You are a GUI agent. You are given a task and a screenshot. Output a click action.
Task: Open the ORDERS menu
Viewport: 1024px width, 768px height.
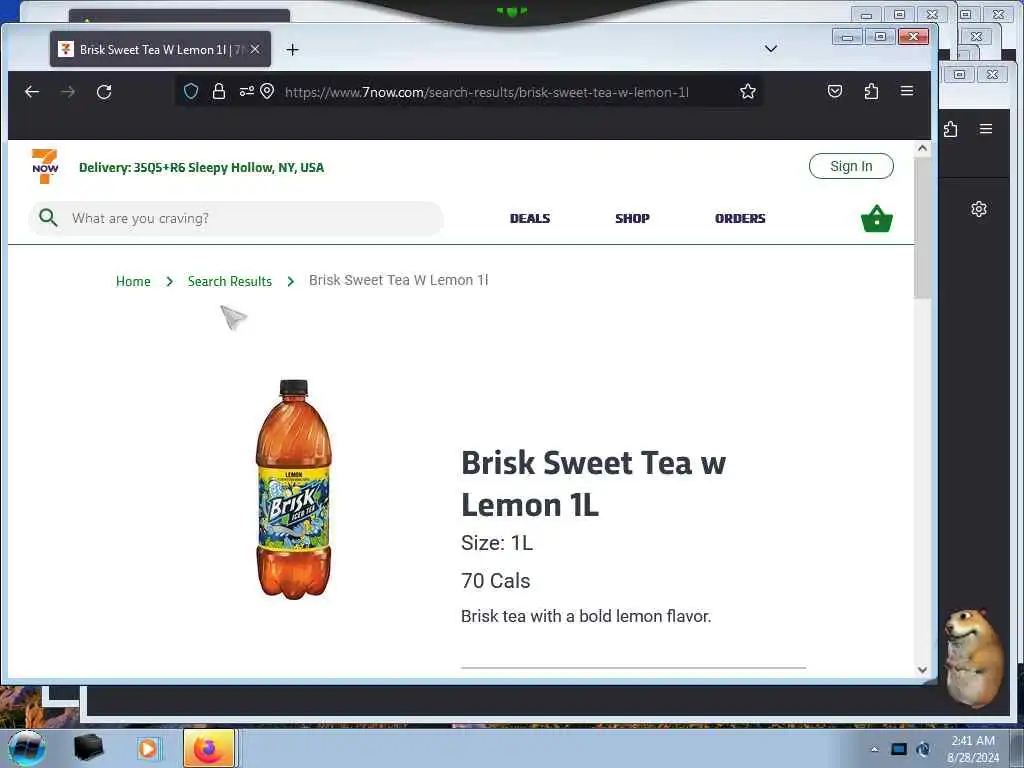pyautogui.click(x=740, y=218)
